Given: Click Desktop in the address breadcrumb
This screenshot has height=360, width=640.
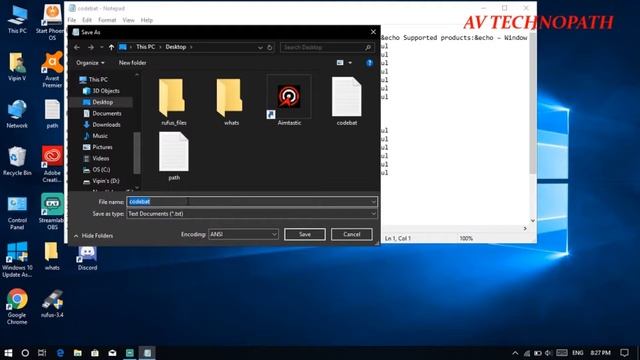Looking at the screenshot, I should [176, 47].
